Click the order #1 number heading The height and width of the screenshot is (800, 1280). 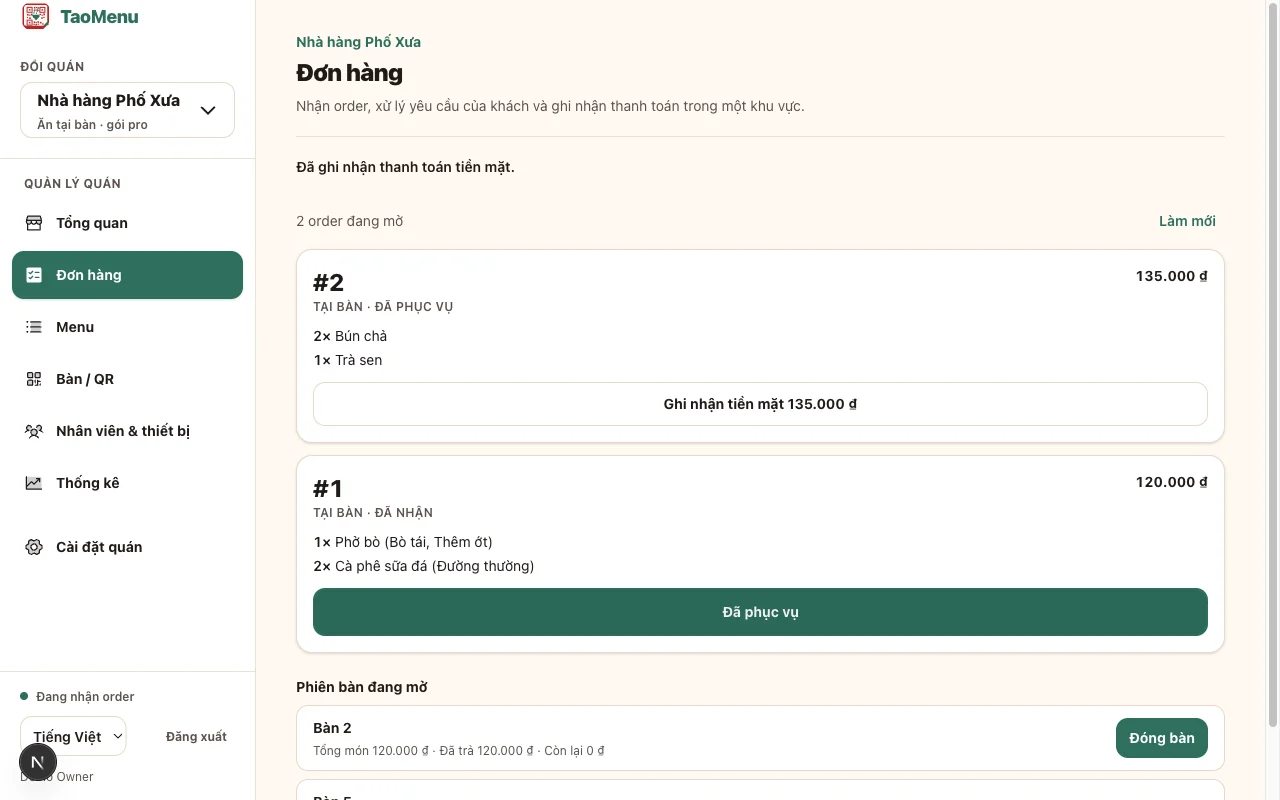pos(327,488)
